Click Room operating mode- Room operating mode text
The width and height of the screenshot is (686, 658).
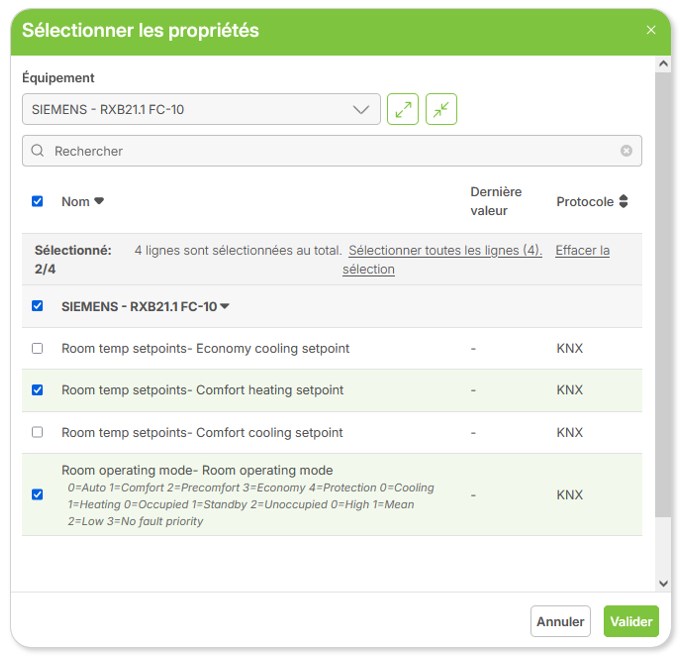coord(197,470)
